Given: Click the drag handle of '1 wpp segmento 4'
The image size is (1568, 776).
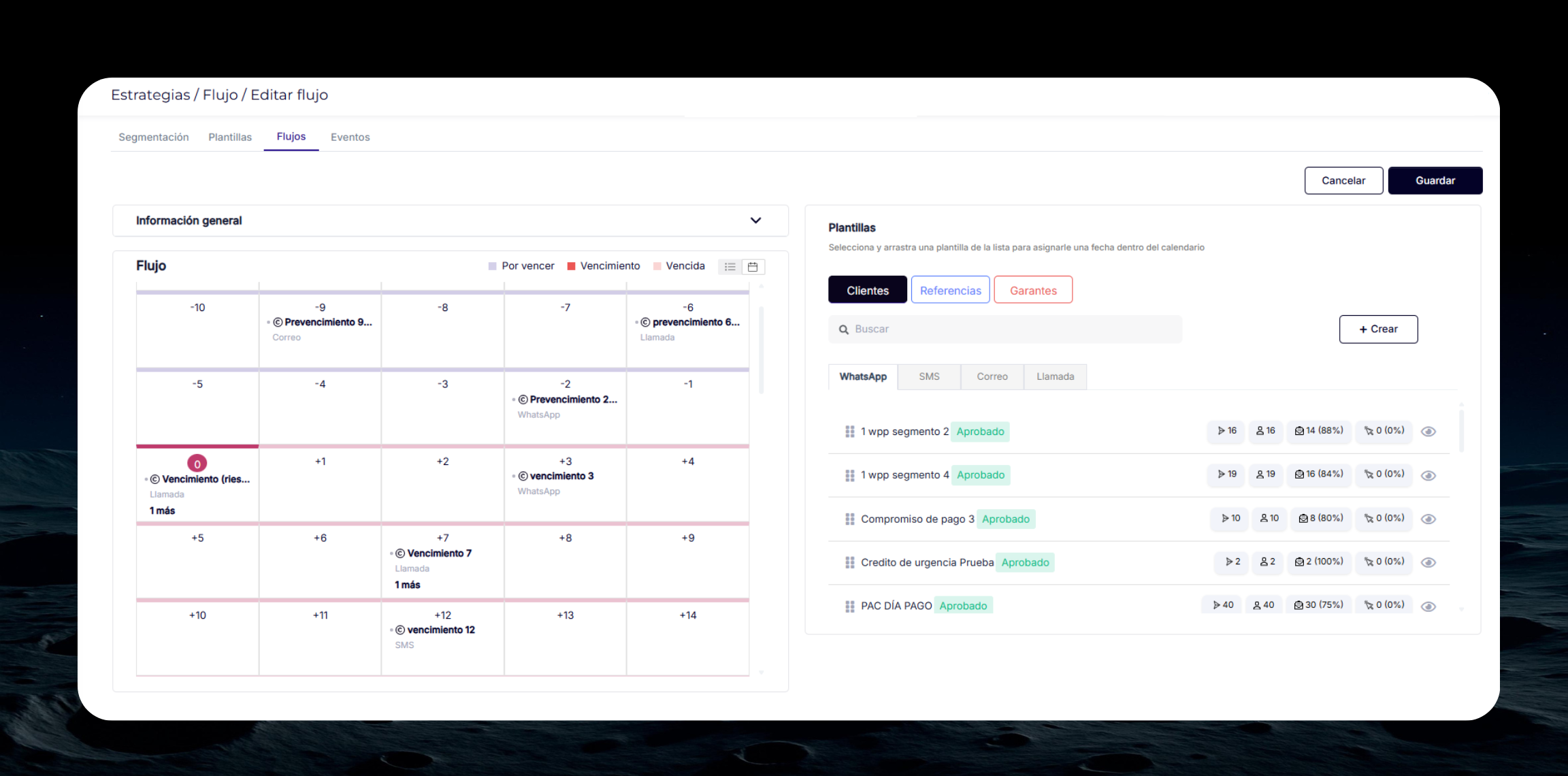Looking at the screenshot, I should 849,475.
